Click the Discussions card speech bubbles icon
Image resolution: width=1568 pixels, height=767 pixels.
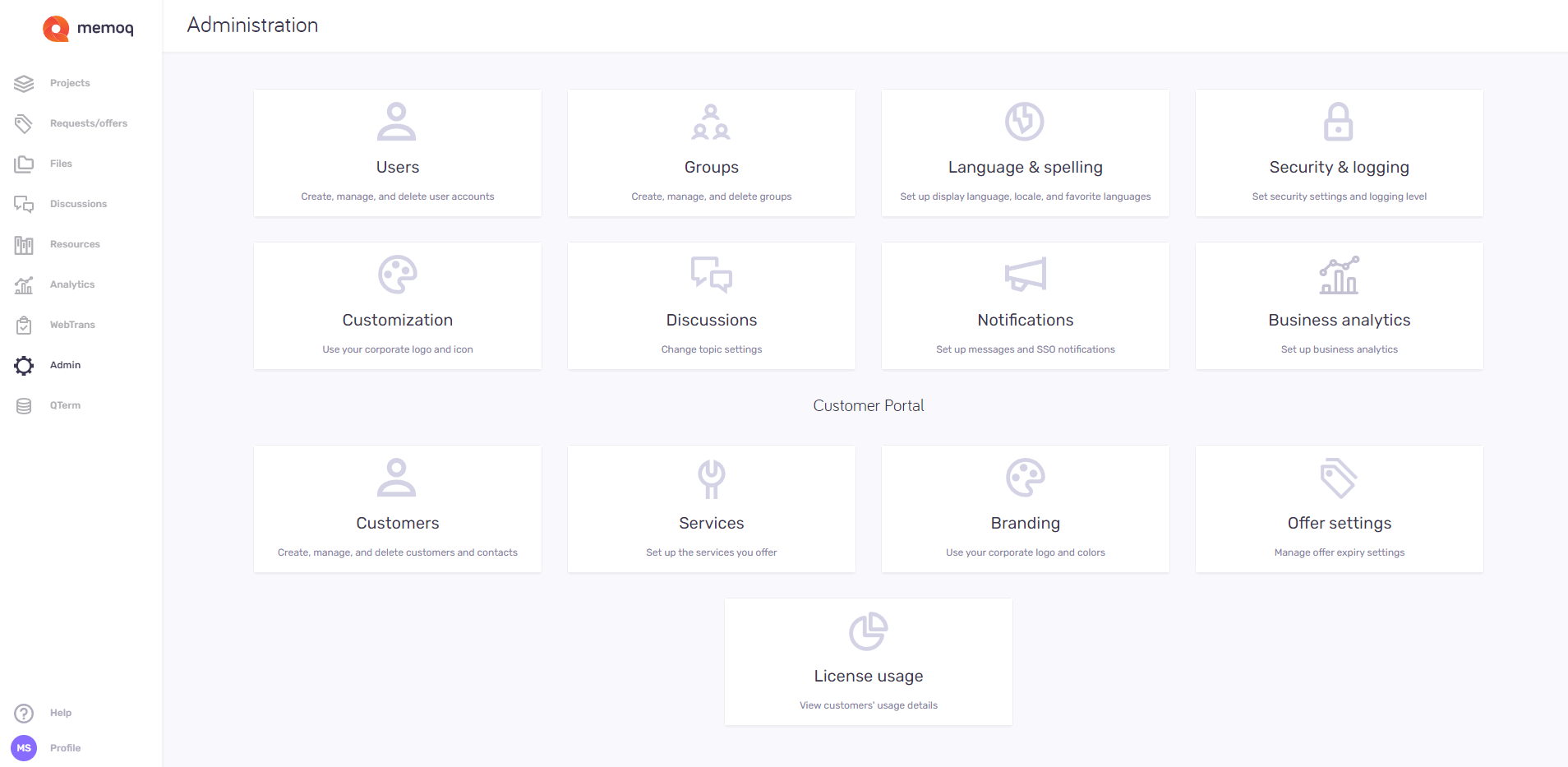711,275
